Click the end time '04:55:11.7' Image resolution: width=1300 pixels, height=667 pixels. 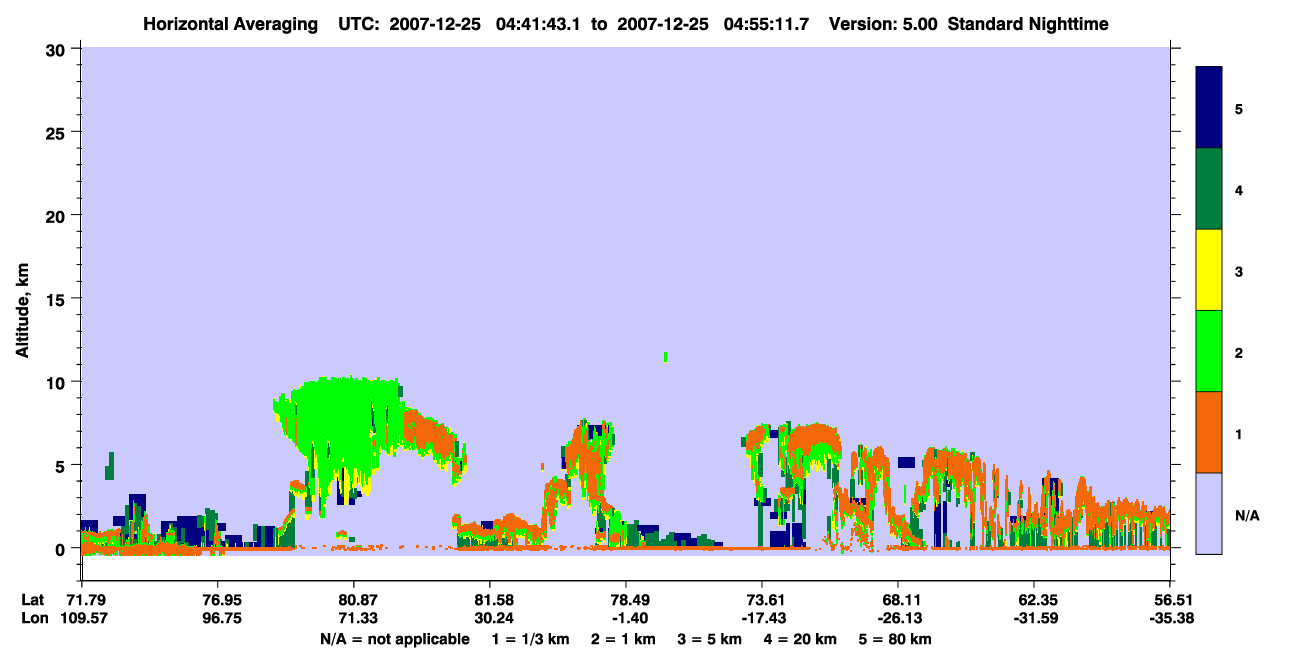click(765, 24)
